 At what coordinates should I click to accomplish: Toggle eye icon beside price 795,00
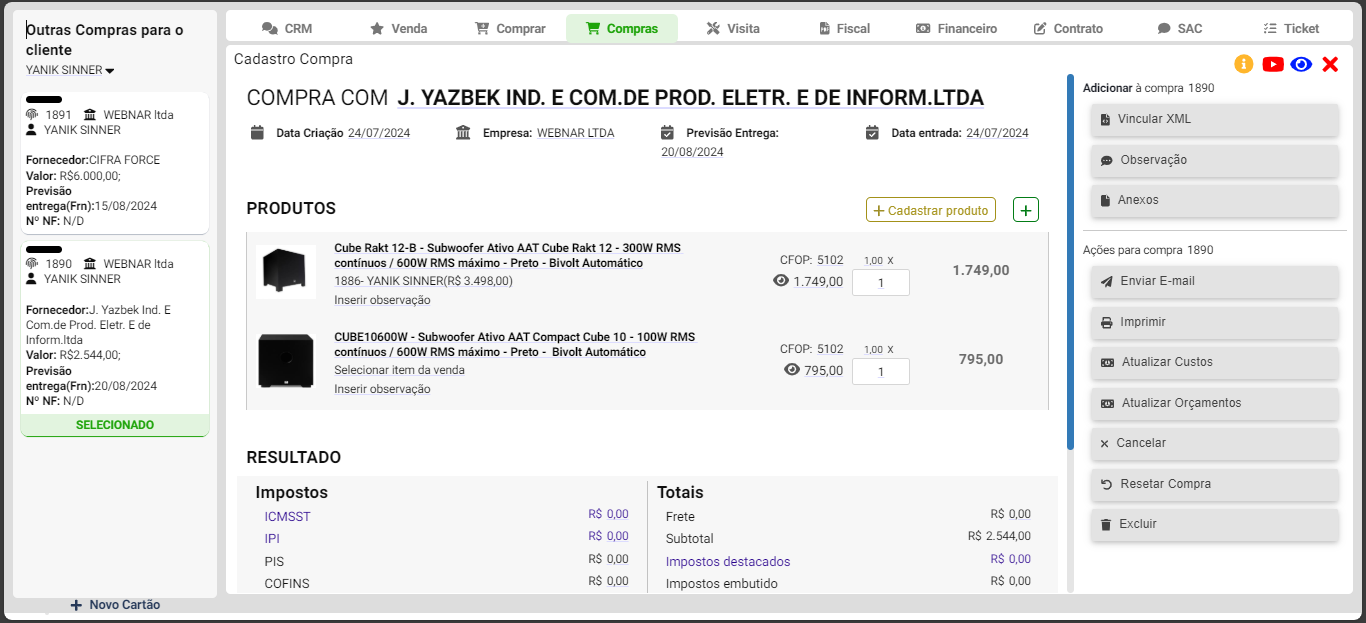point(792,370)
